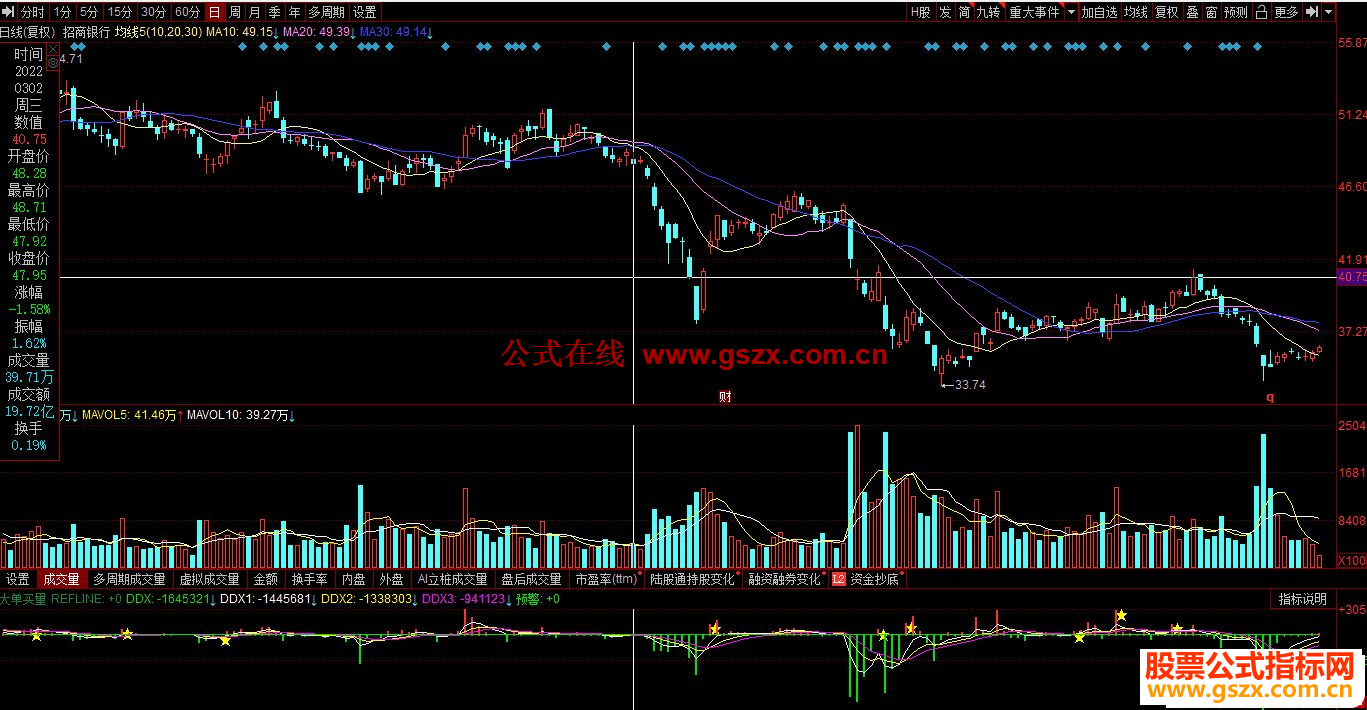
Task: Click the 招商银行 stock name
Action: pyautogui.click(x=86, y=32)
